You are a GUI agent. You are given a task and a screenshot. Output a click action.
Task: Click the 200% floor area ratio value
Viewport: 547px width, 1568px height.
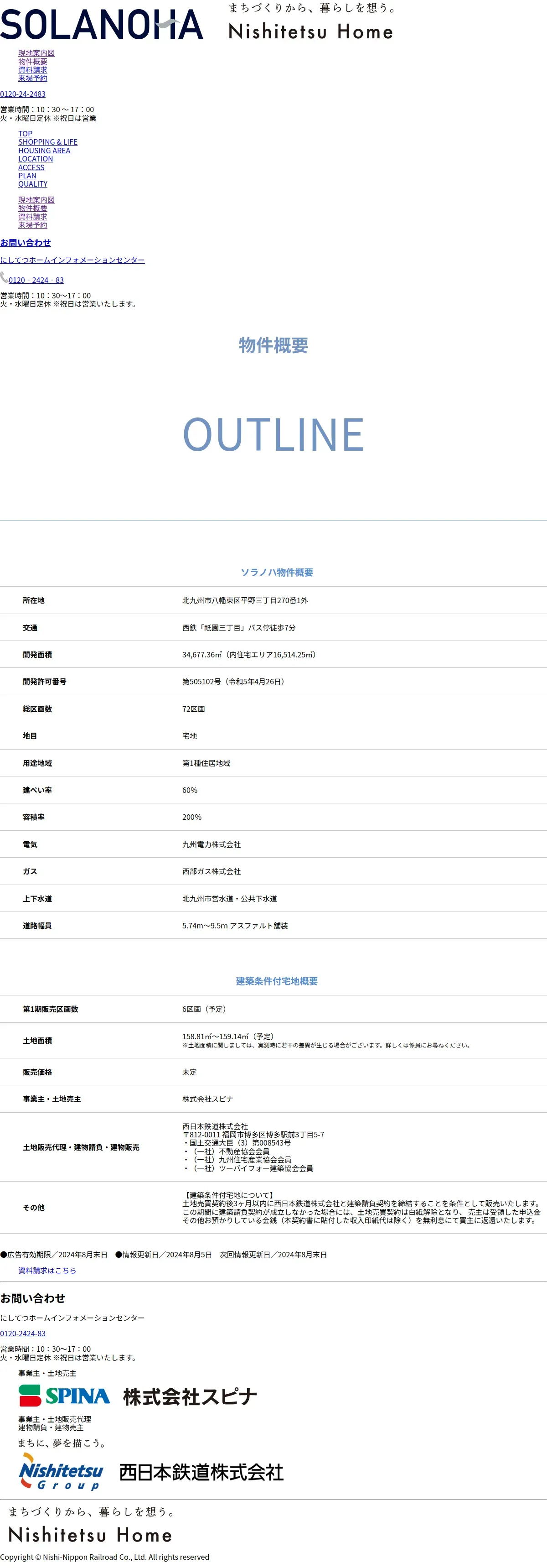pyautogui.click(x=191, y=817)
